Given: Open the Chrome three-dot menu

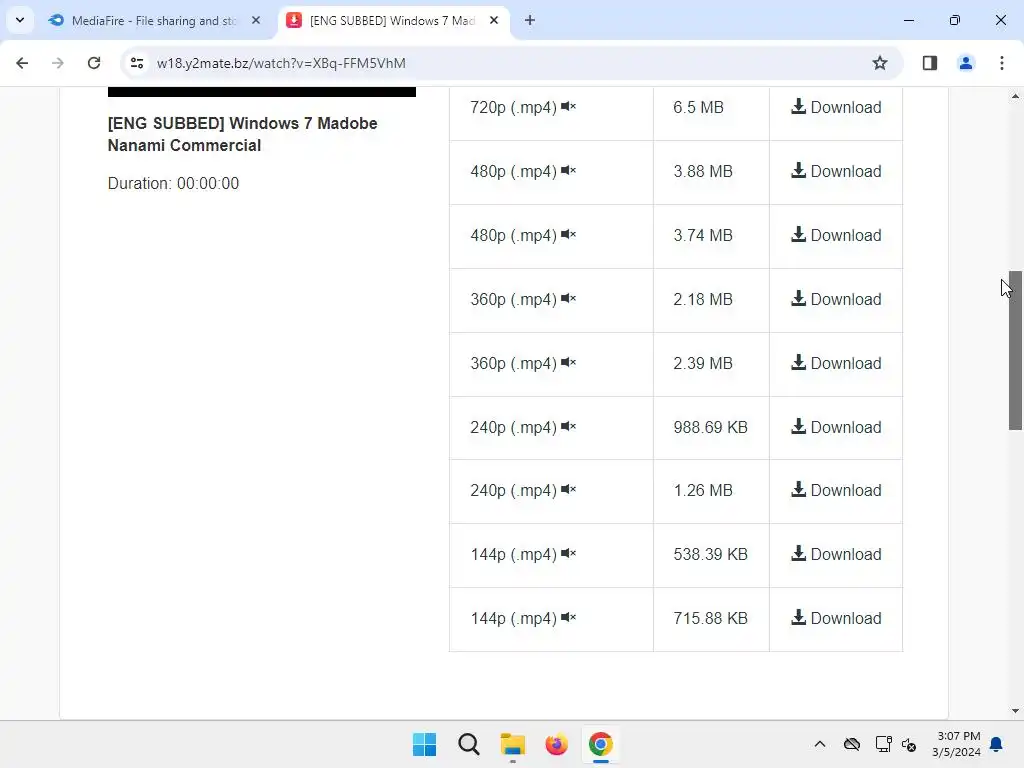Looking at the screenshot, I should (x=1002, y=63).
